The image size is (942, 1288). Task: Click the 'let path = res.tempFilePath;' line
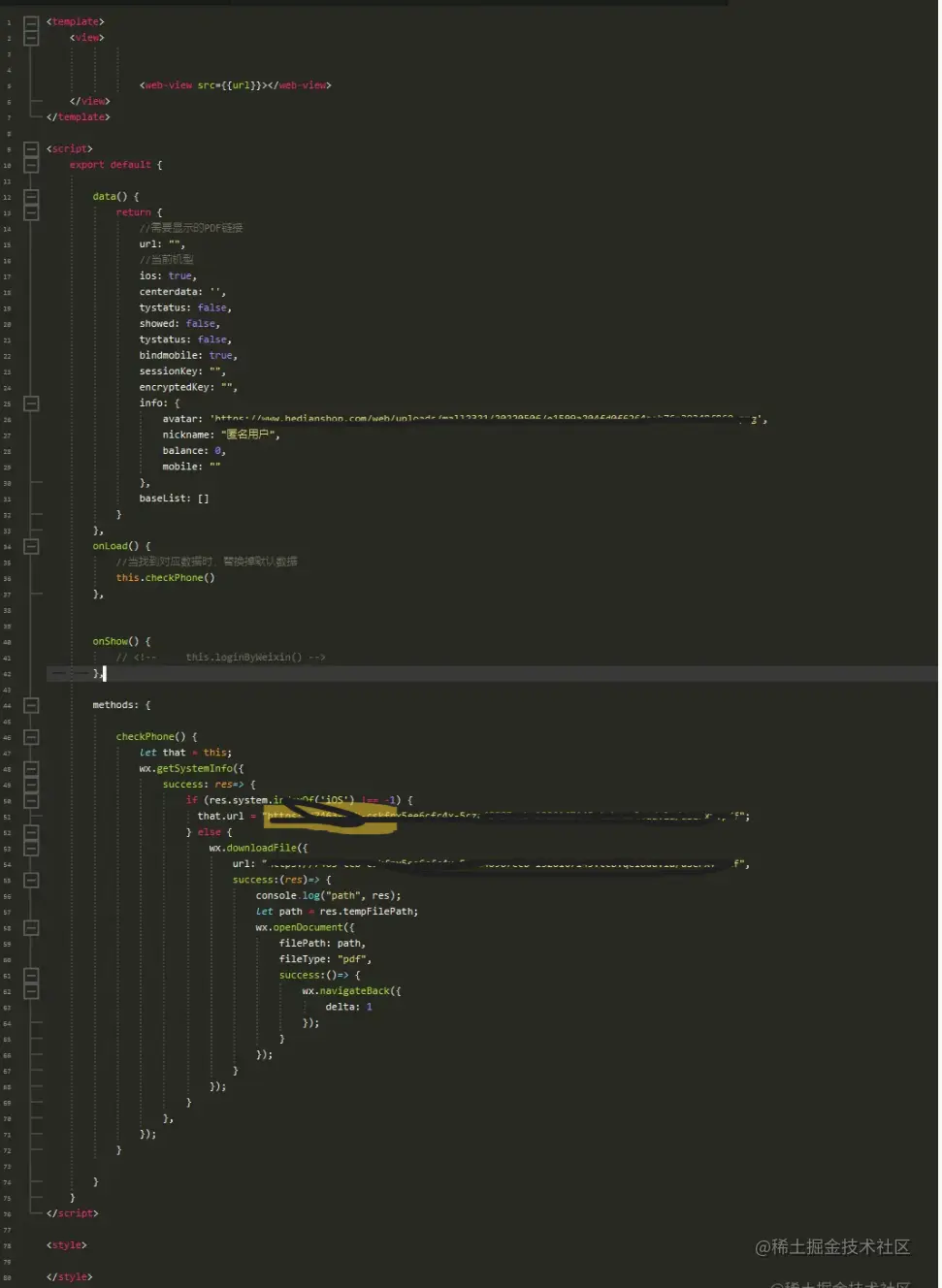(x=337, y=912)
